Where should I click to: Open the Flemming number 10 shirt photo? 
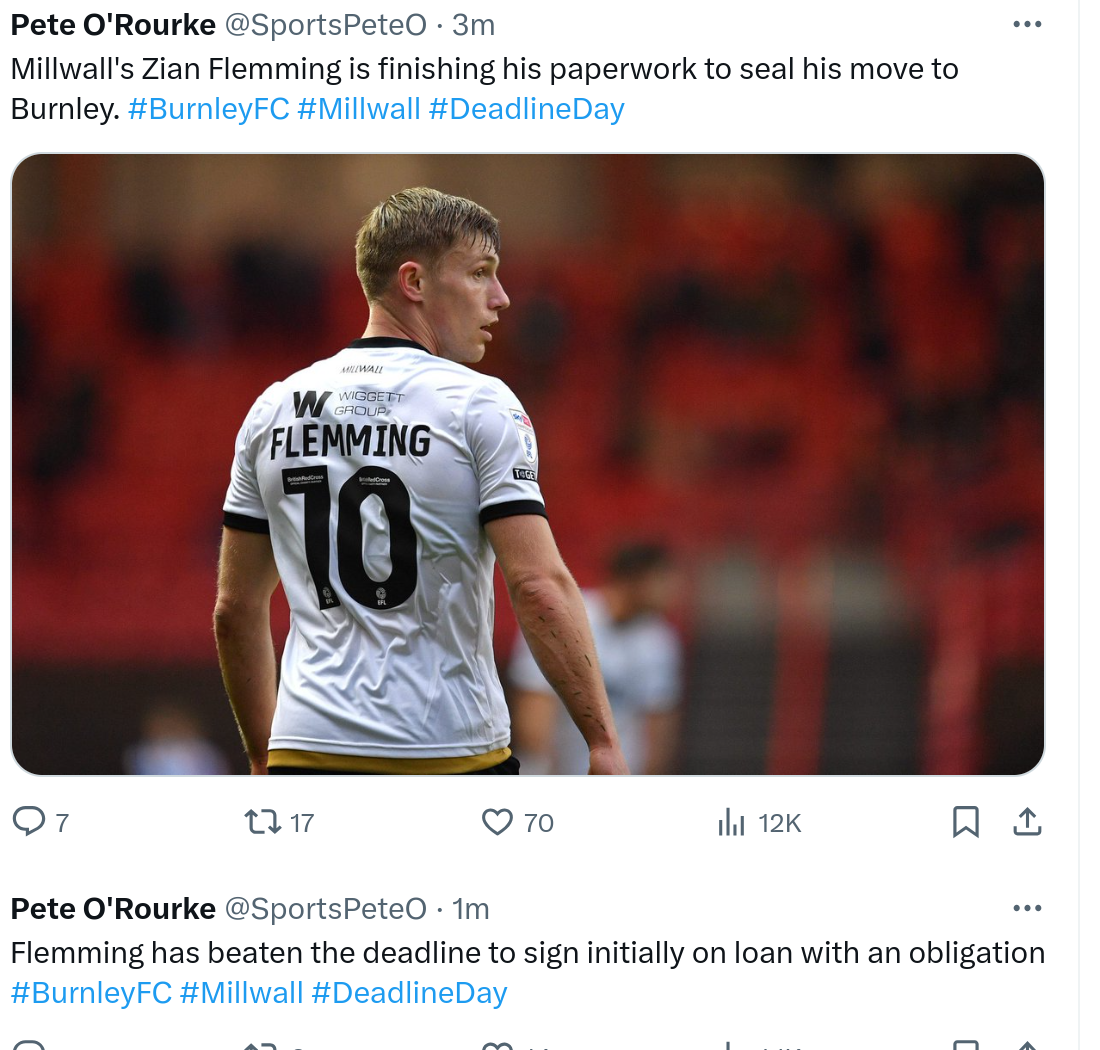coord(528,464)
